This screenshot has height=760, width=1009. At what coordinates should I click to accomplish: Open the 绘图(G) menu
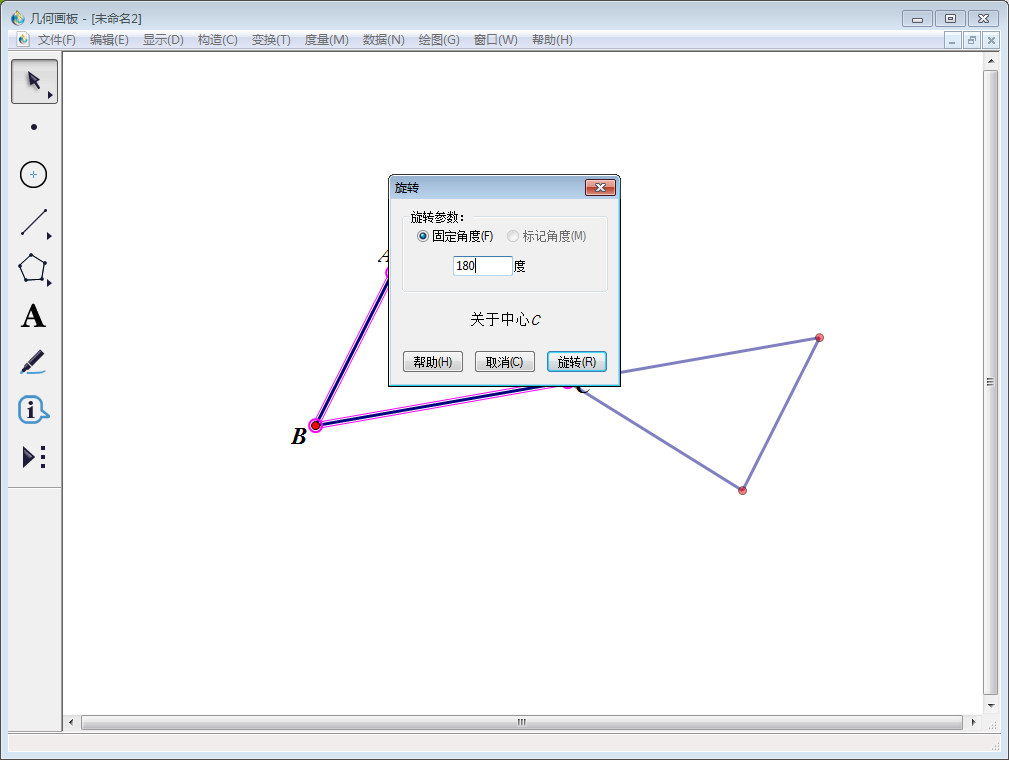click(439, 40)
